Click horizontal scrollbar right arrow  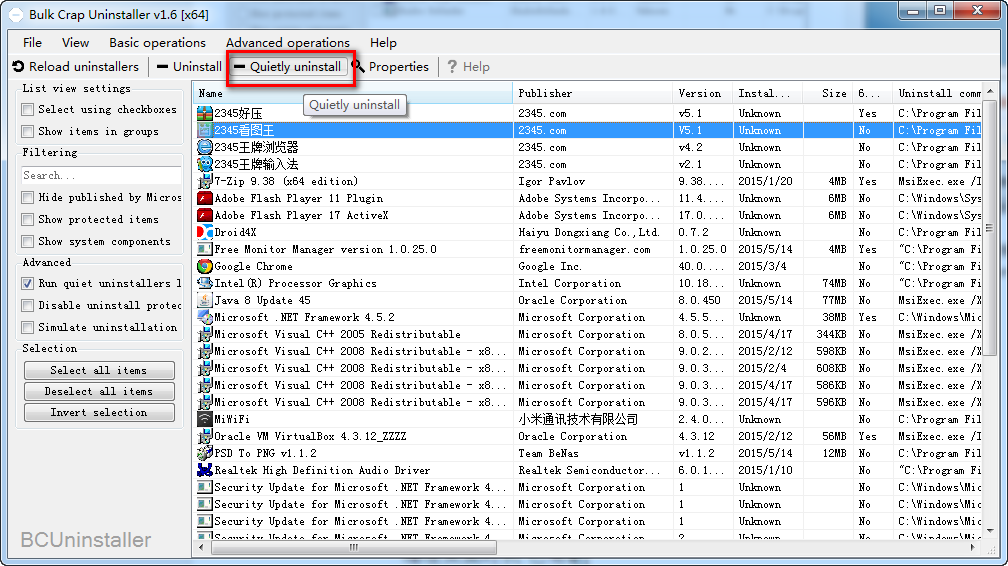pyautogui.click(x=973, y=547)
